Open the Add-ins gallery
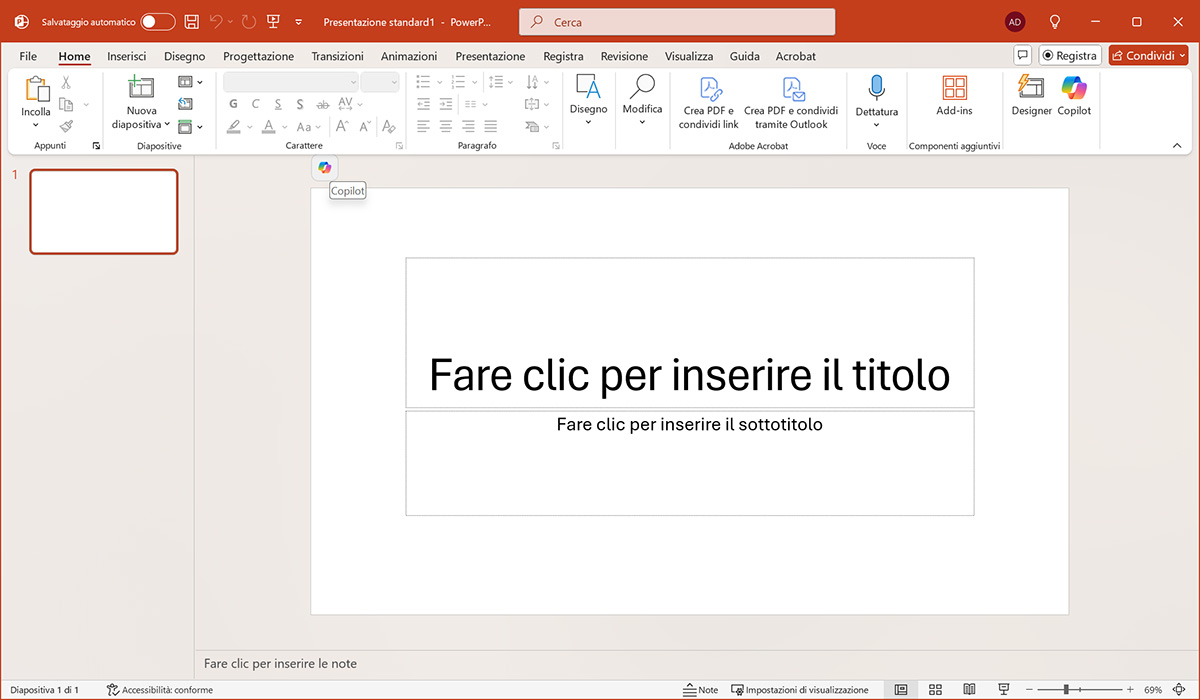Viewport: 1200px width, 700px height. (x=954, y=96)
